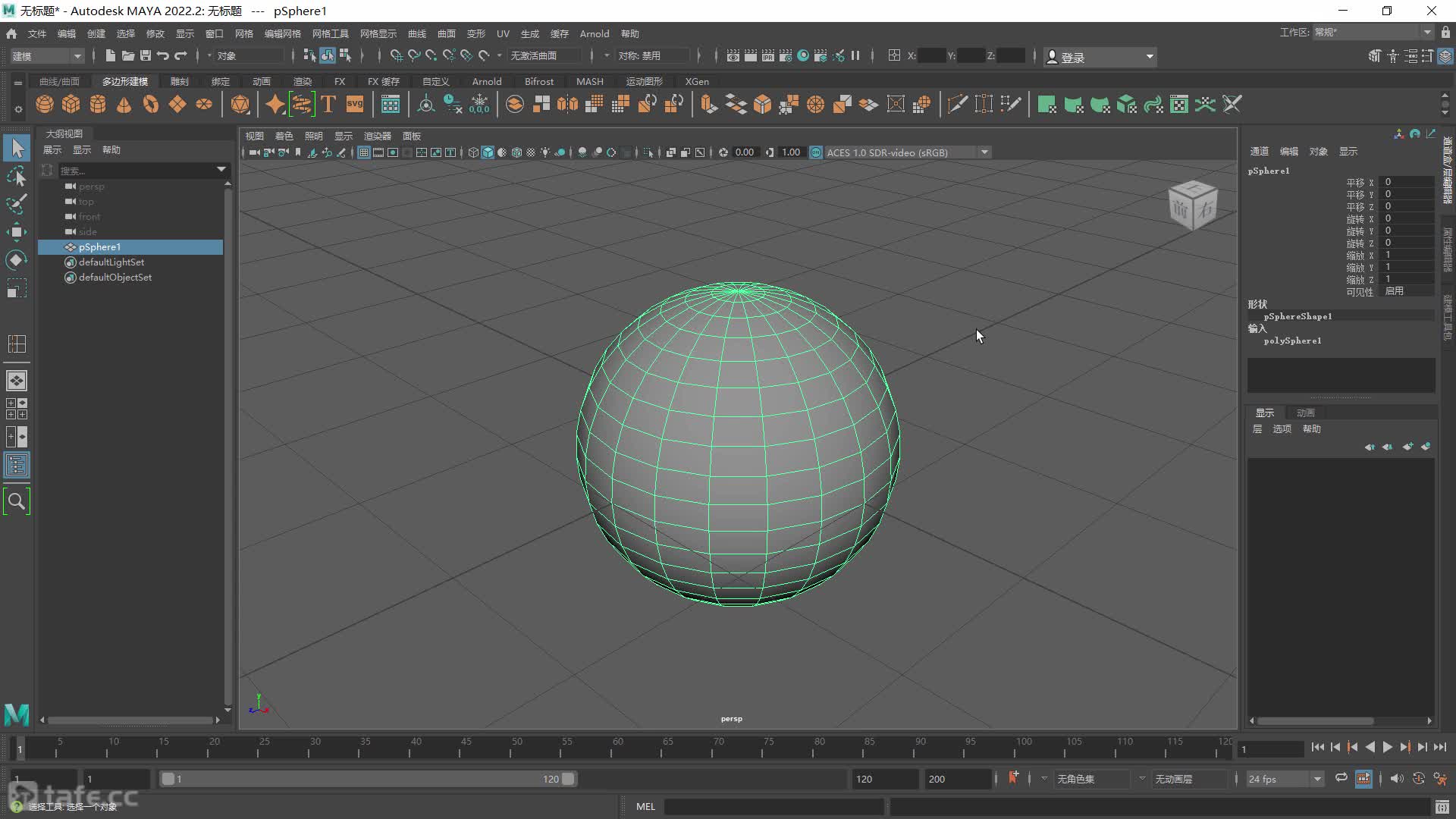Activate the Rotate tool
Viewport: 1456px width, 819px height.
tap(17, 260)
